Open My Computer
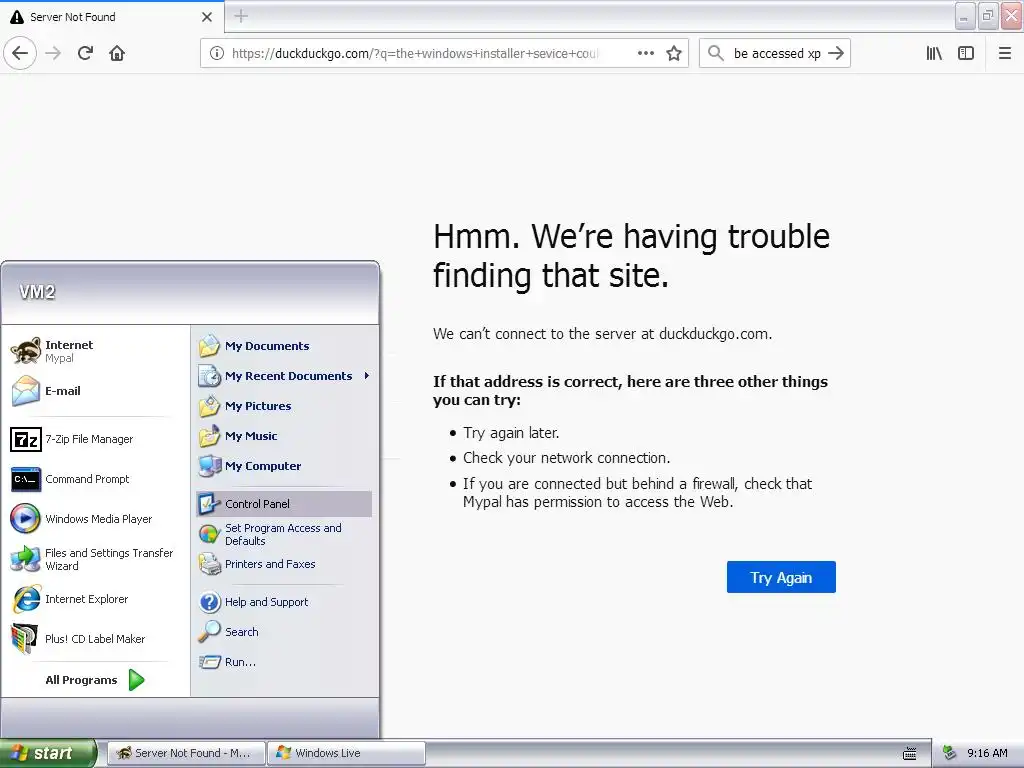Image resolution: width=1024 pixels, height=768 pixels. pyautogui.click(x=284, y=466)
